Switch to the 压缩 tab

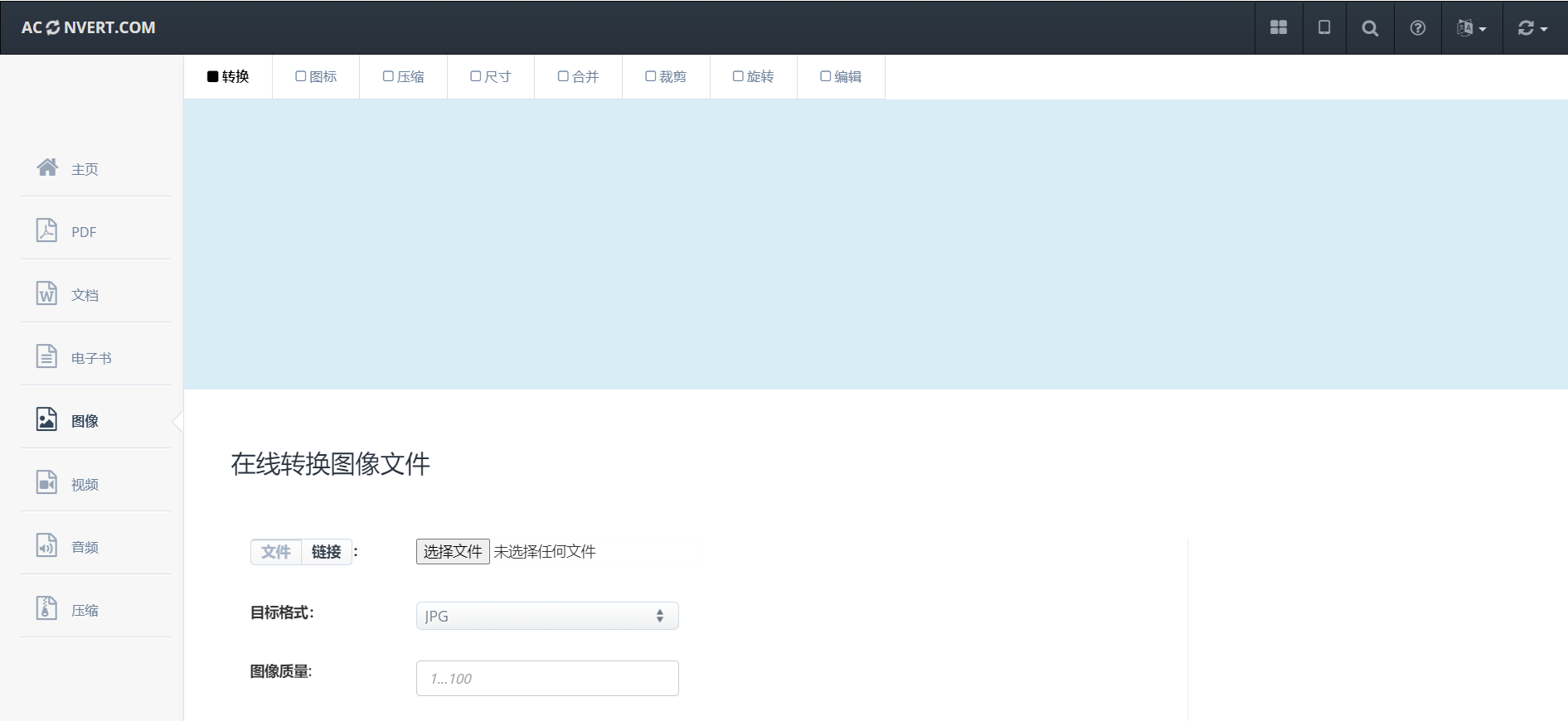coord(403,76)
